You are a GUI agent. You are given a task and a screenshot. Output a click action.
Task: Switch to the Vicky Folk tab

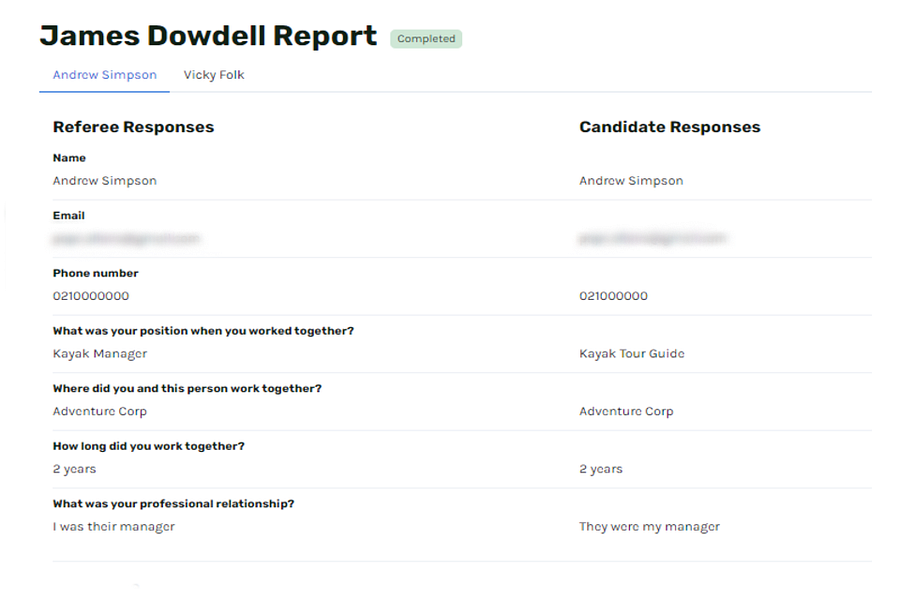click(214, 75)
